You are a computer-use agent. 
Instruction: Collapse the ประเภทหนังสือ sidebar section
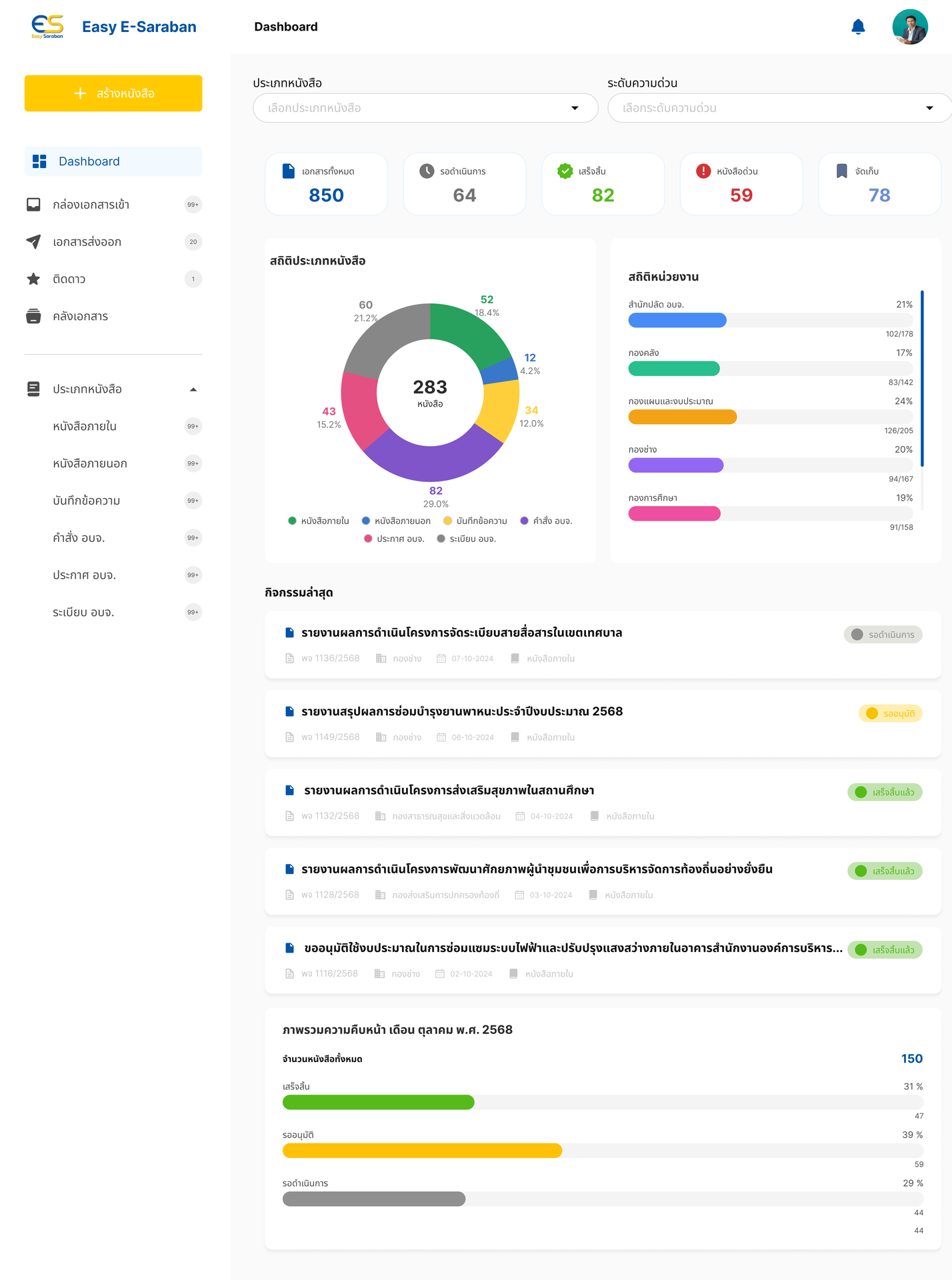(x=193, y=389)
